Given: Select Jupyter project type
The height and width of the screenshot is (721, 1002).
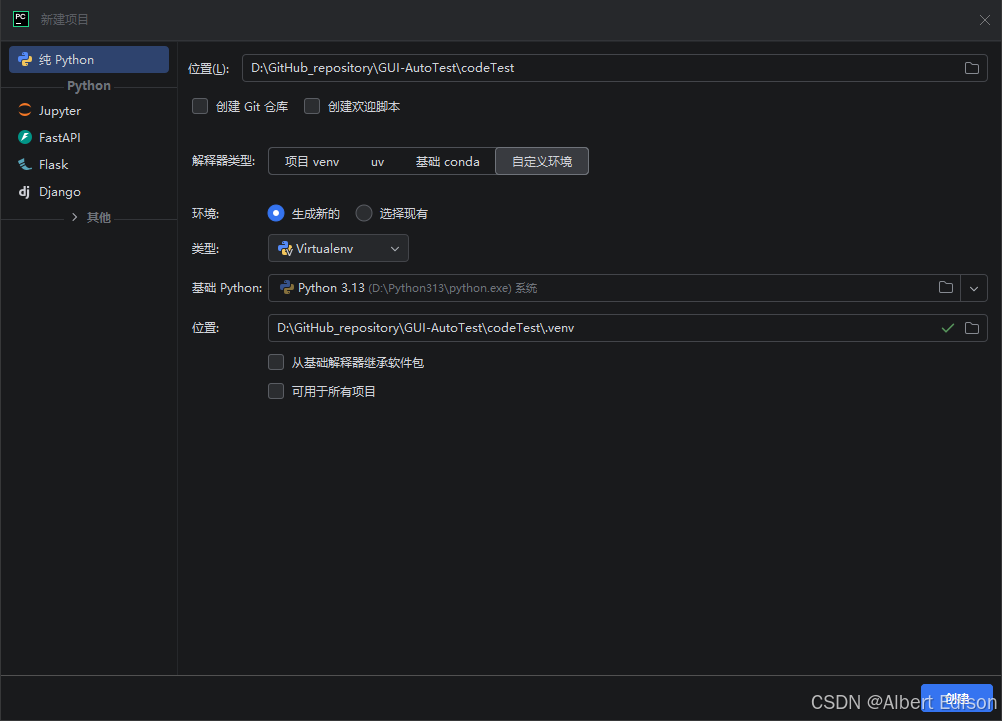Looking at the screenshot, I should (89, 111).
